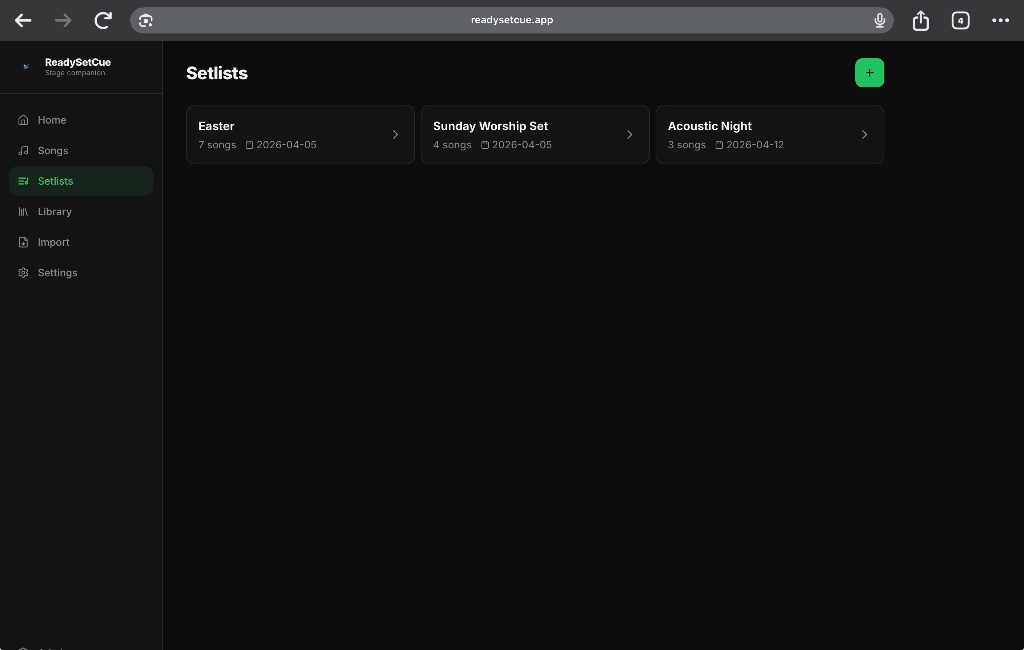Click the Acoustic Night title

click(x=709, y=126)
